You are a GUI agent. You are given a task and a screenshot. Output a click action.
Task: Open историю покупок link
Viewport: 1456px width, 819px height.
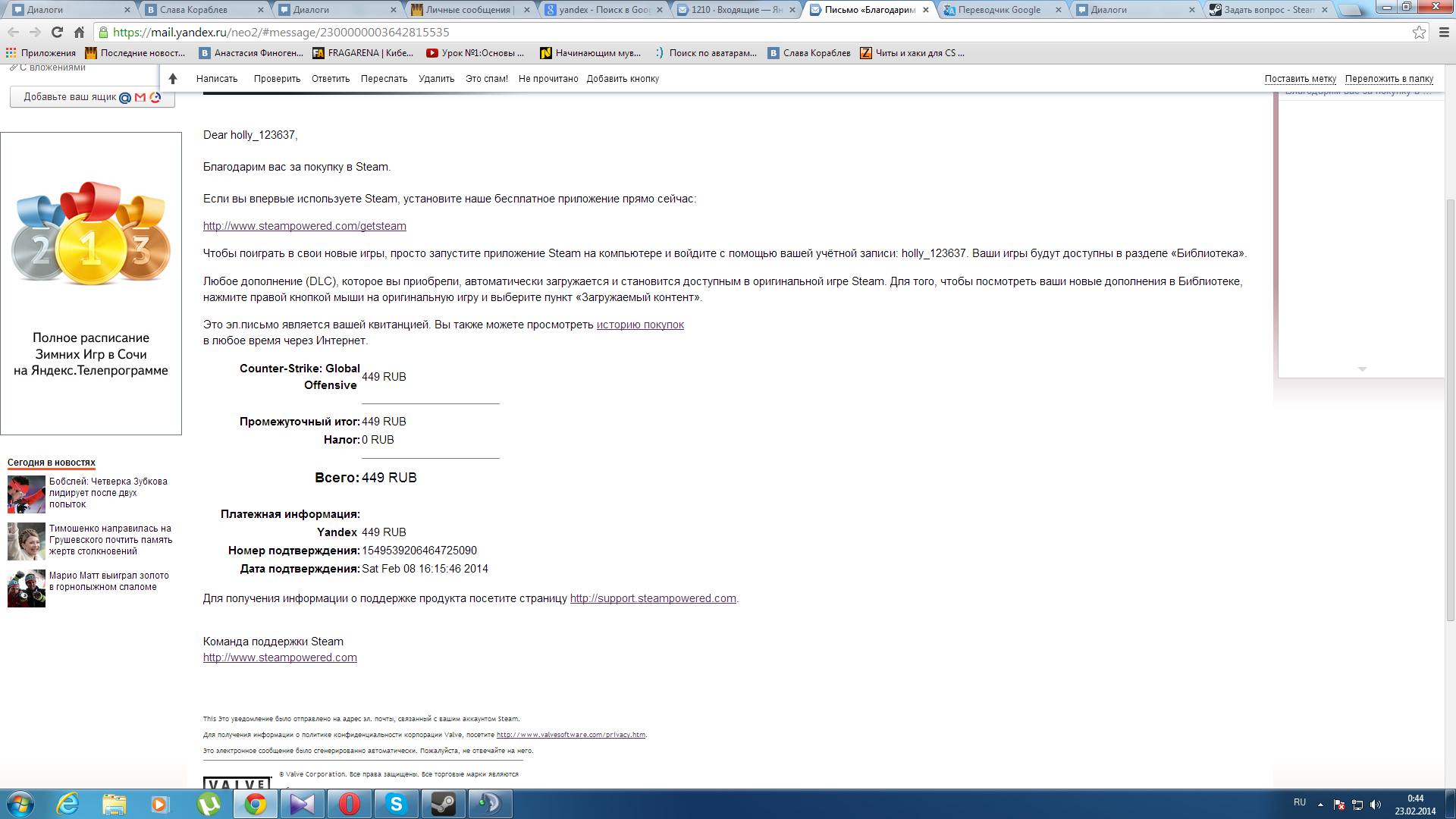(x=640, y=325)
